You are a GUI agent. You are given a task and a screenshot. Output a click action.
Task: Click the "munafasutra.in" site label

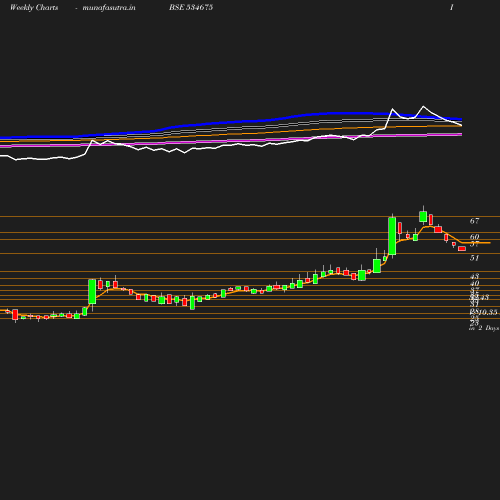coord(109,8)
